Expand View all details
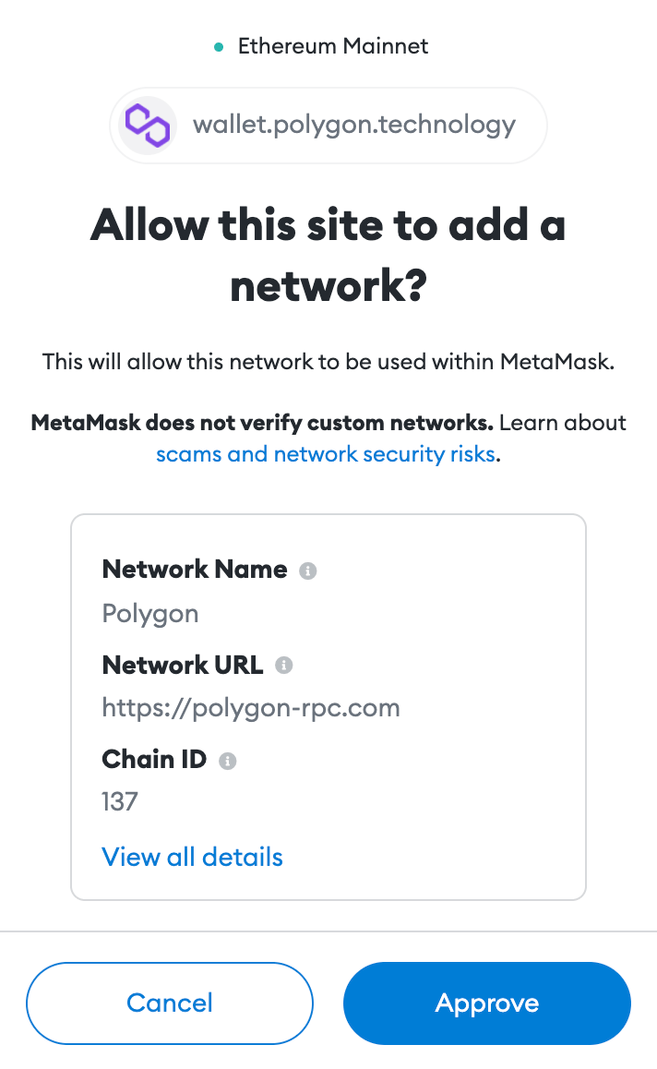 click(x=192, y=857)
